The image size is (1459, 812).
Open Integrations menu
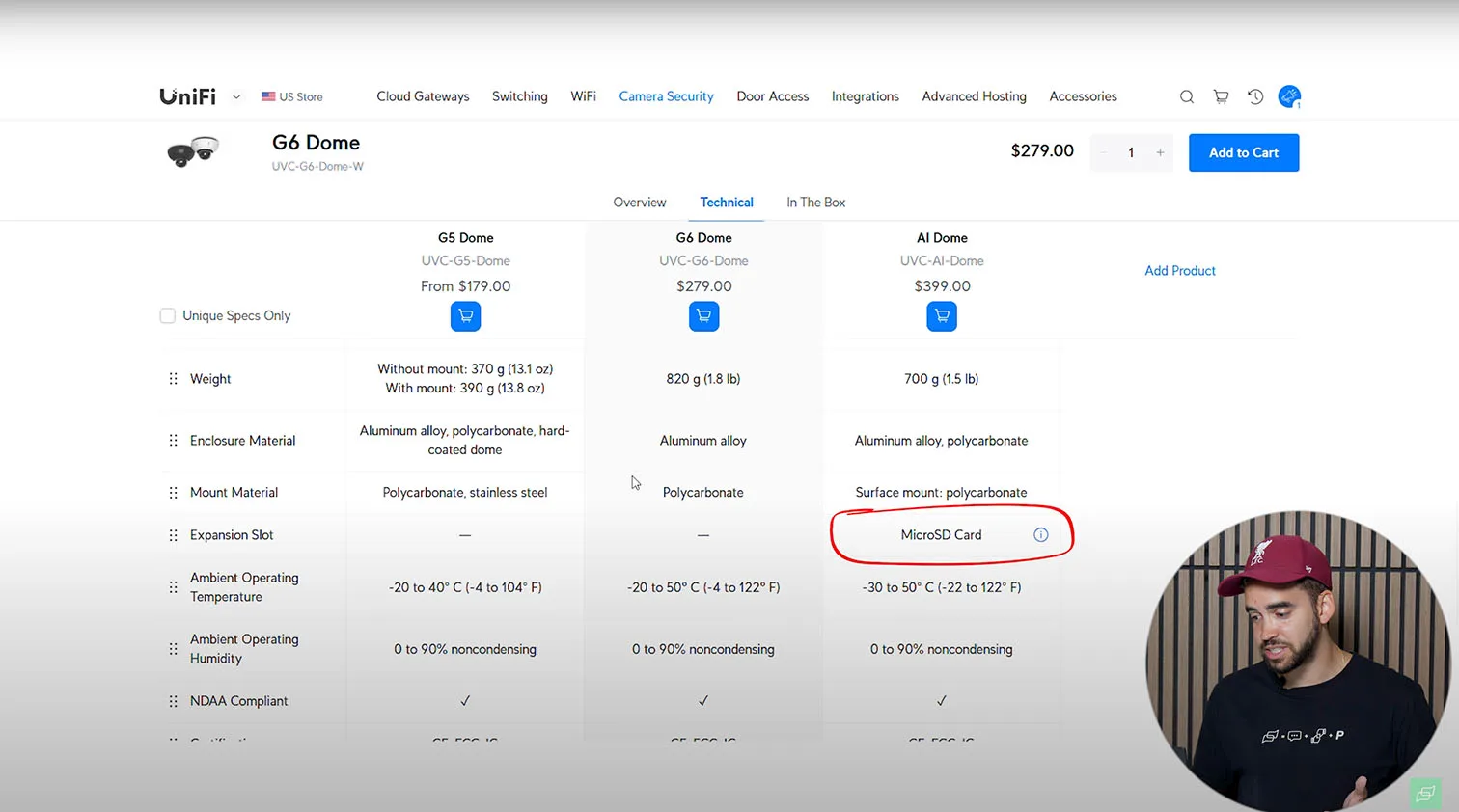(x=866, y=96)
